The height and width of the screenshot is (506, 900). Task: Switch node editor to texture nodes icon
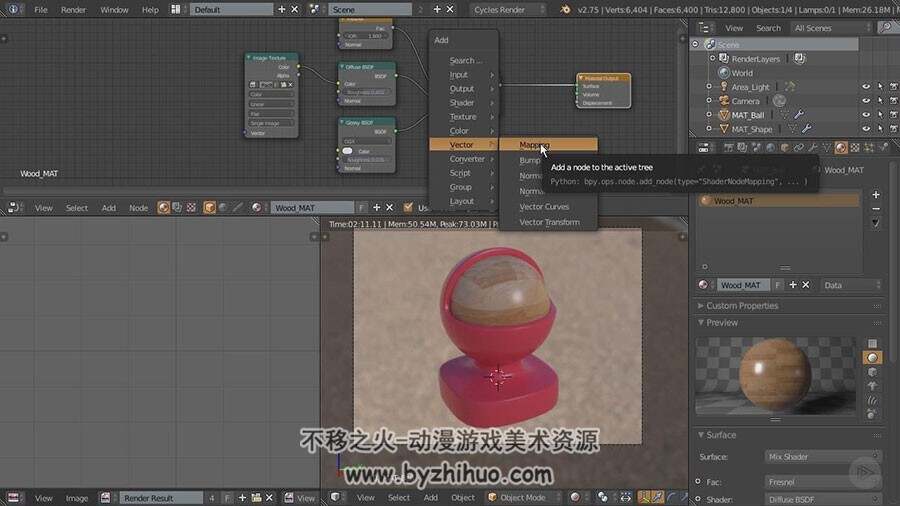click(x=191, y=208)
